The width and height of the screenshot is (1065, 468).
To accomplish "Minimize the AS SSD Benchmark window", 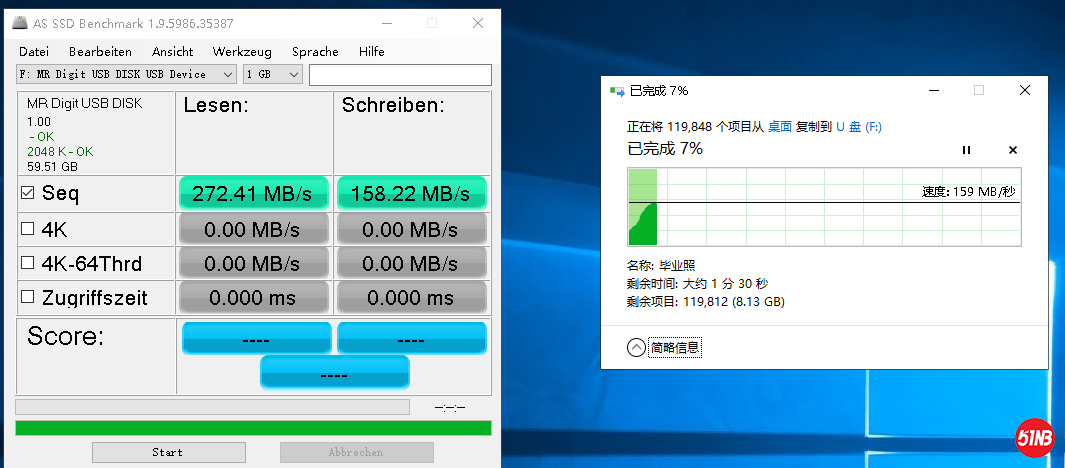I will pos(385,22).
